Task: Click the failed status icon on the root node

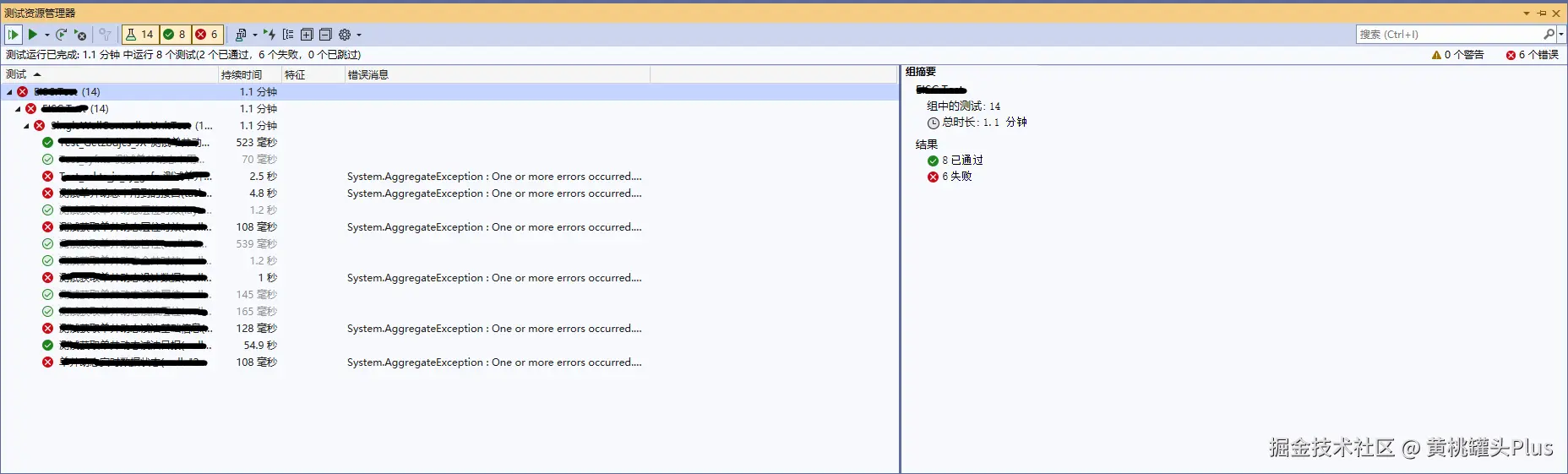Action: click(x=22, y=92)
